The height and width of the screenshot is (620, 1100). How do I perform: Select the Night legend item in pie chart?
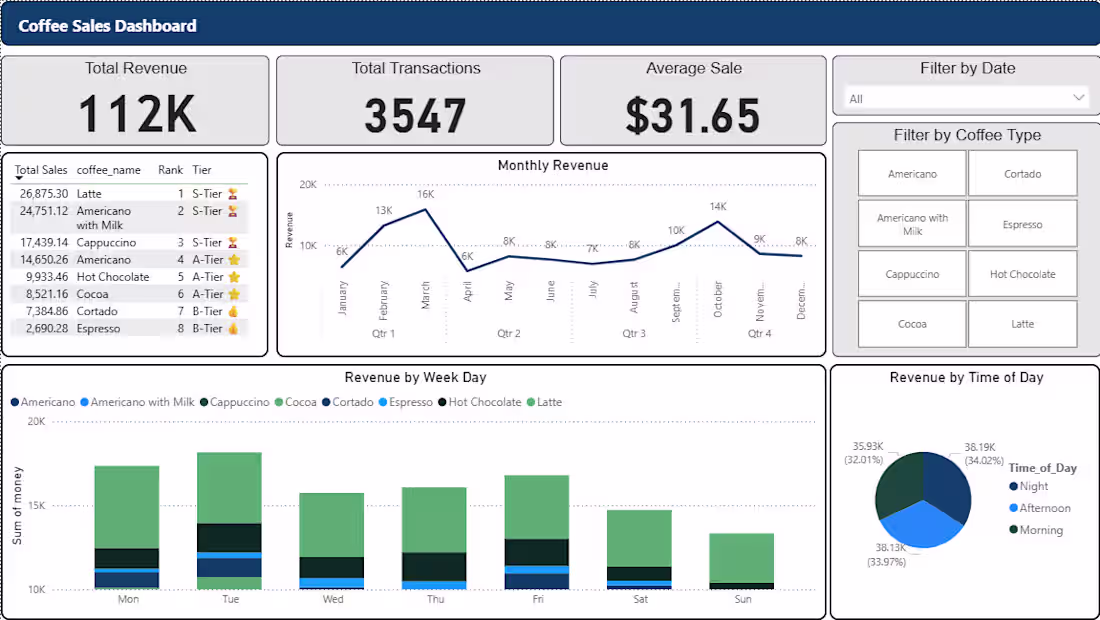click(x=1028, y=486)
